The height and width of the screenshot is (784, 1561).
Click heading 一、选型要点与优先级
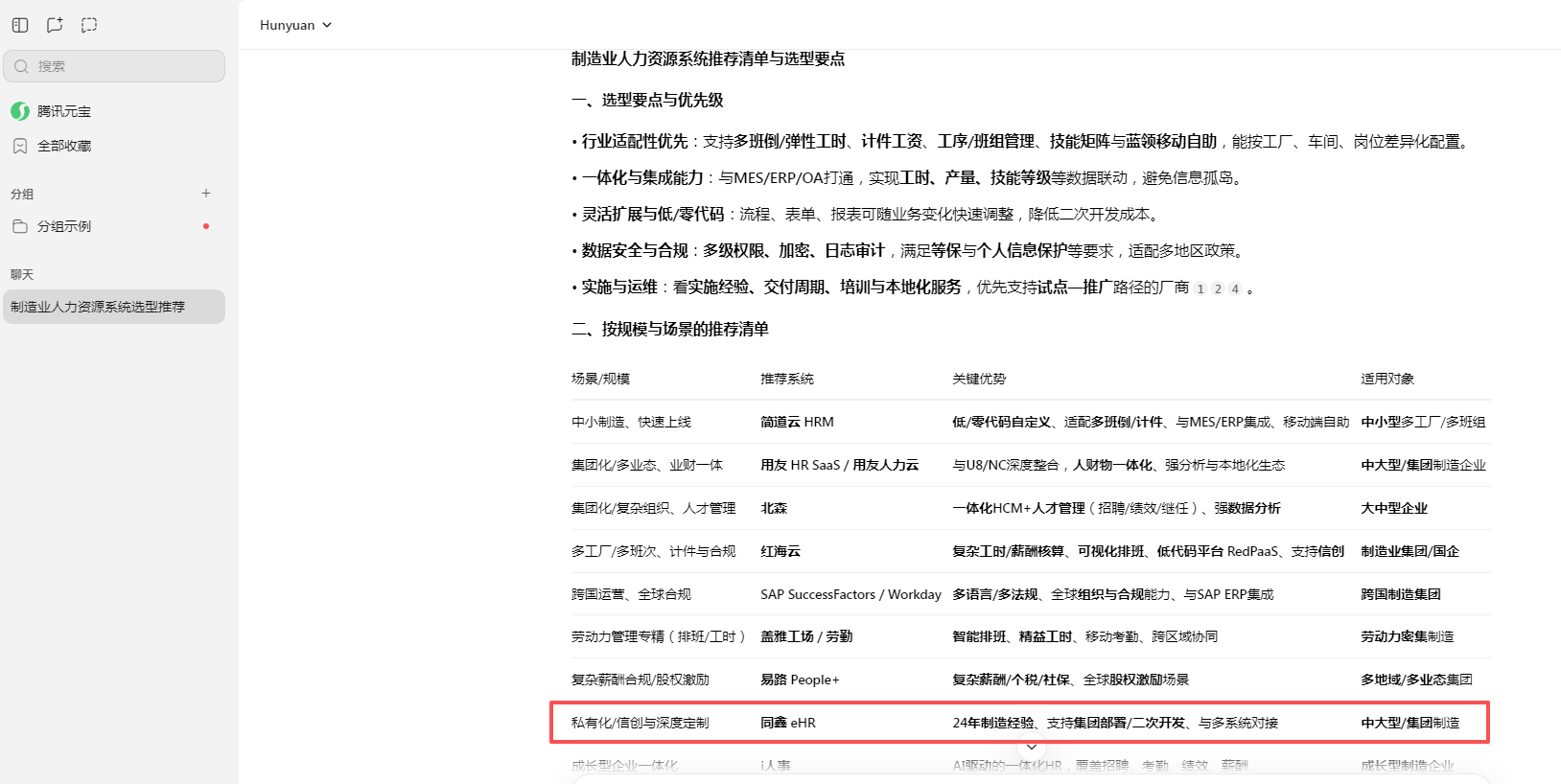[647, 100]
